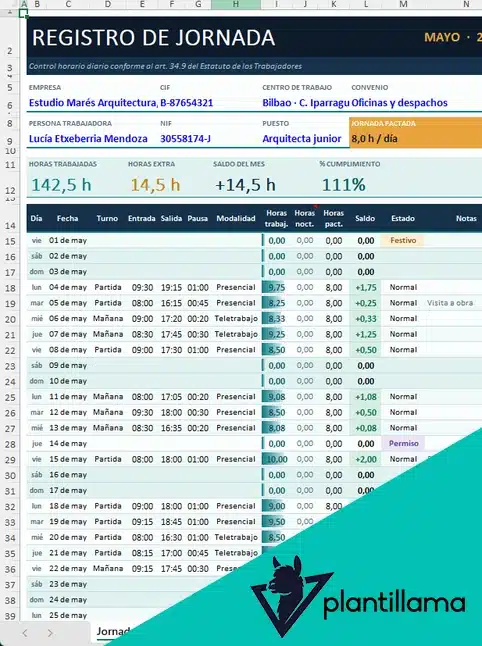Click the Select All corner triangle
This screenshot has width=482, height=646.
10,4
